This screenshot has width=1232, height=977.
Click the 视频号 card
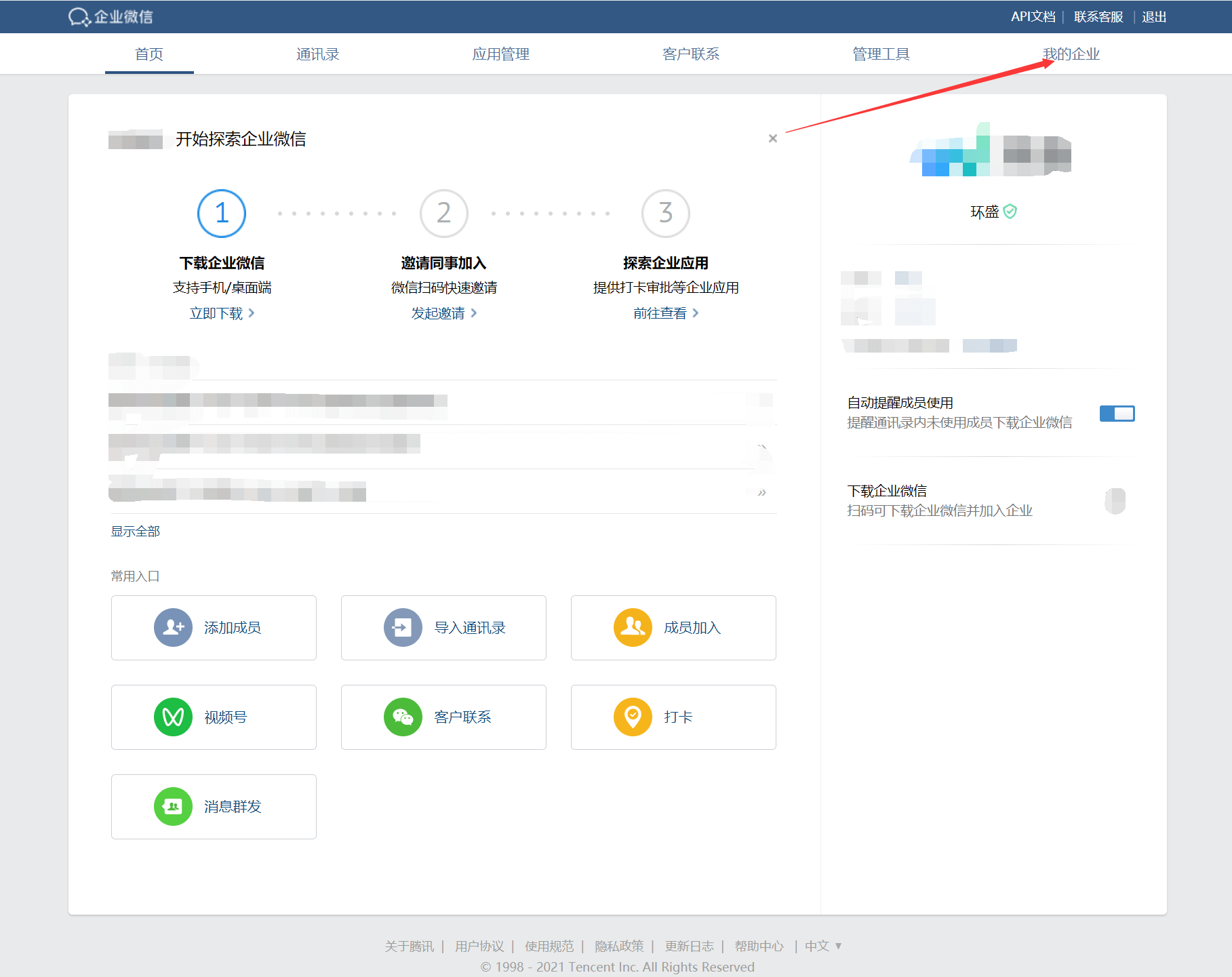(x=214, y=717)
